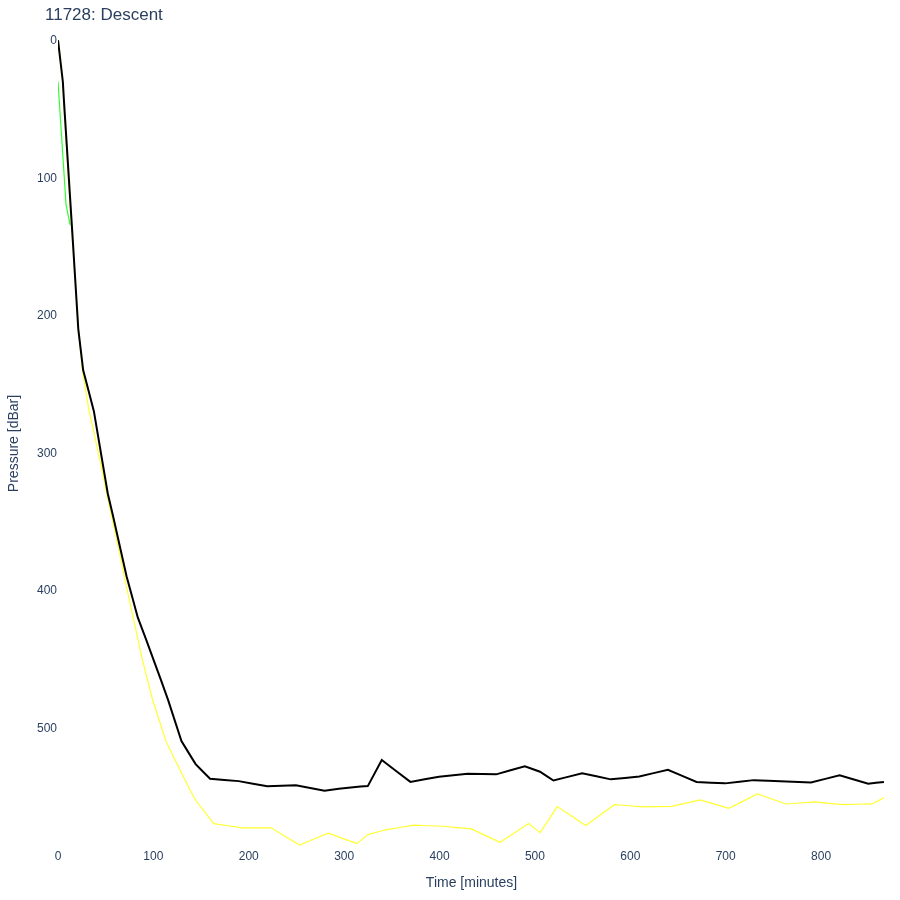Viewport: 900px width, 900px height.
Task: Click the y-axis tick label 300
Action: 47,453
